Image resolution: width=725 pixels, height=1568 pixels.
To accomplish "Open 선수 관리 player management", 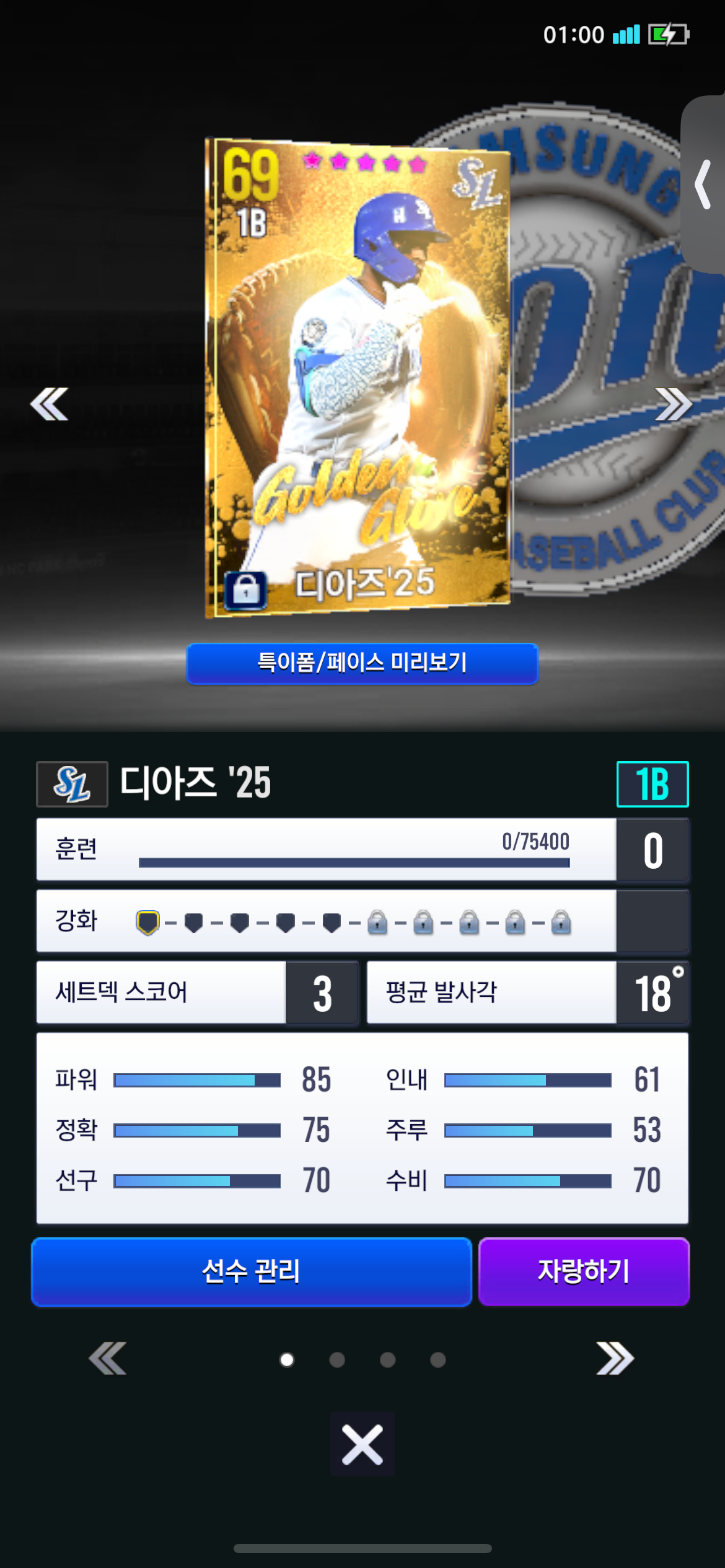I will (x=252, y=1272).
